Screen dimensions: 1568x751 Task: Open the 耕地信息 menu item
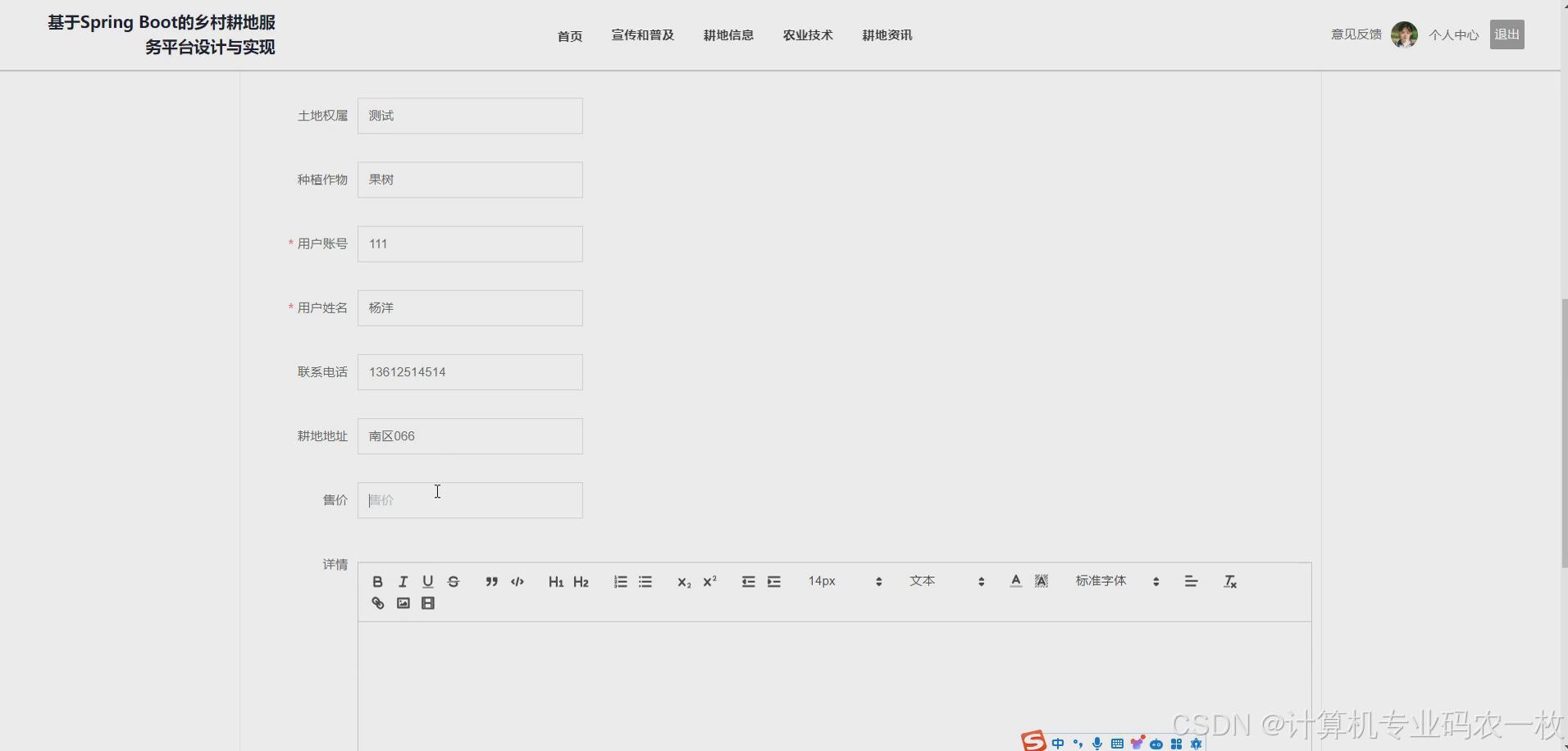click(728, 35)
